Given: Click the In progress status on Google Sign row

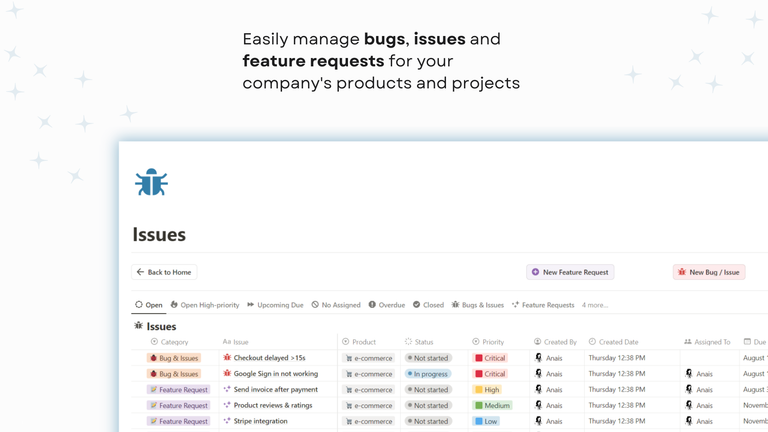Looking at the screenshot, I should tap(428, 374).
